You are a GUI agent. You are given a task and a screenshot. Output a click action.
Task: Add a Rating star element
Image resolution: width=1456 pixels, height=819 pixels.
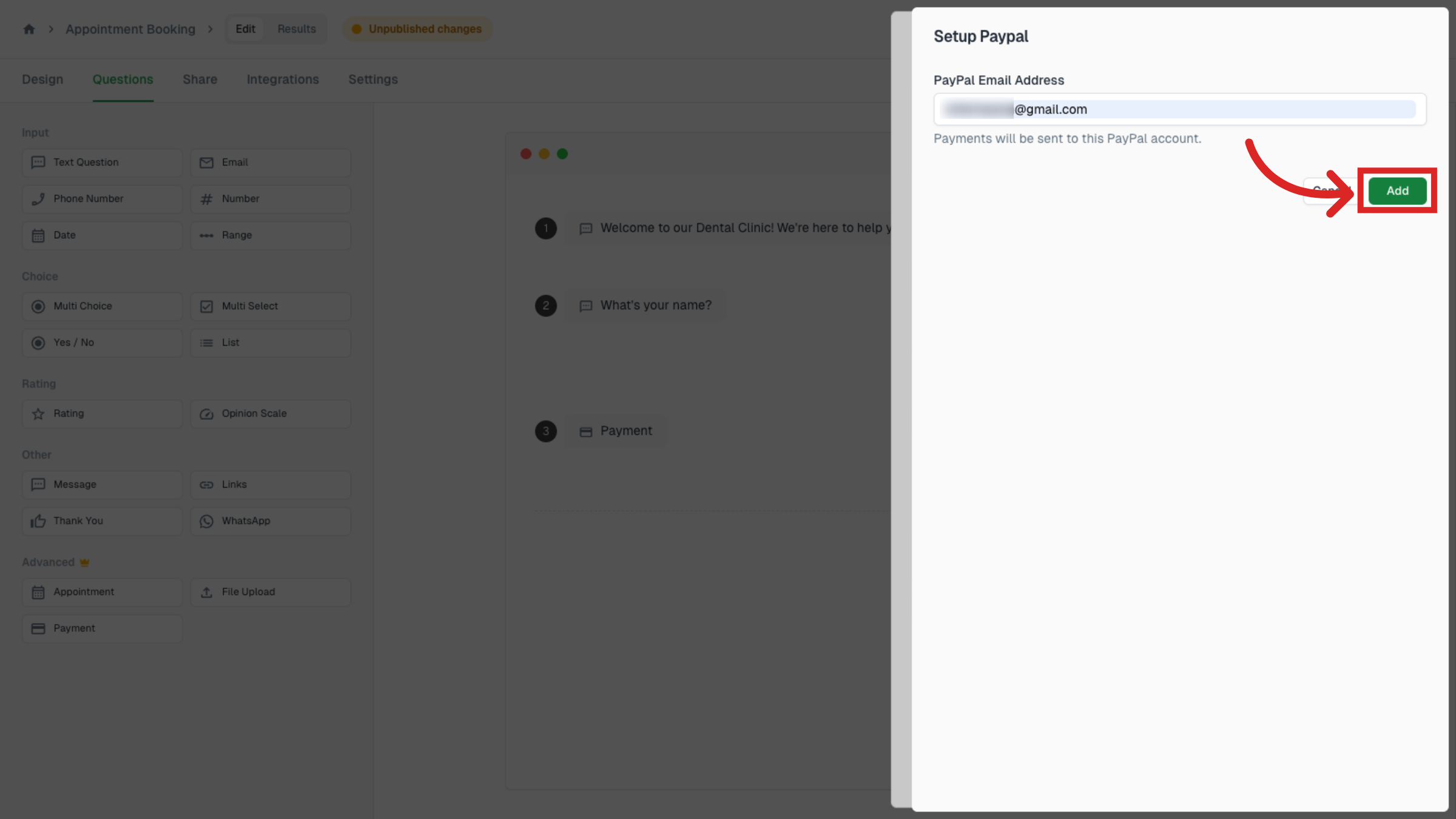pos(102,414)
